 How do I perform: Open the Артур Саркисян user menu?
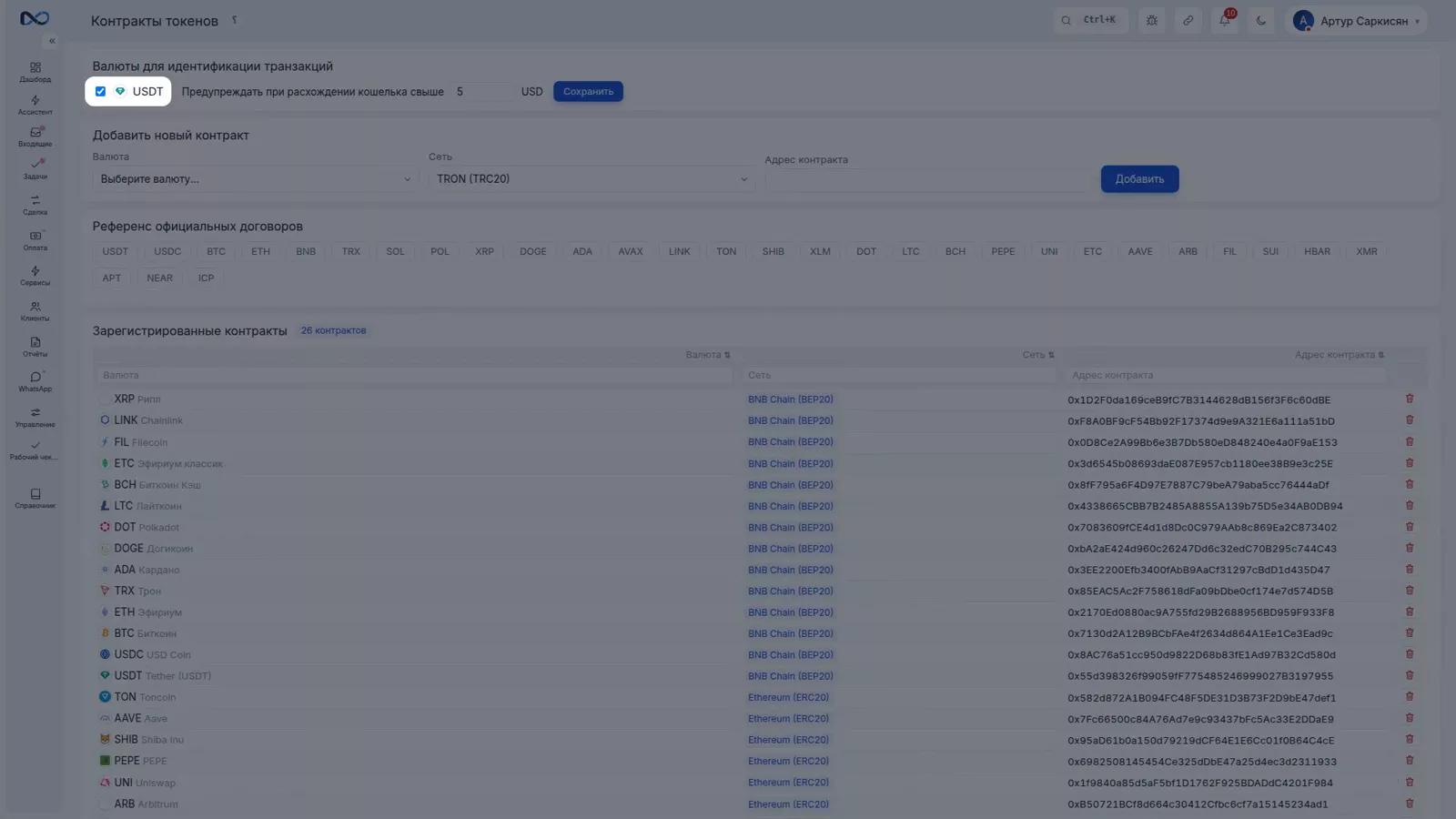(1356, 20)
